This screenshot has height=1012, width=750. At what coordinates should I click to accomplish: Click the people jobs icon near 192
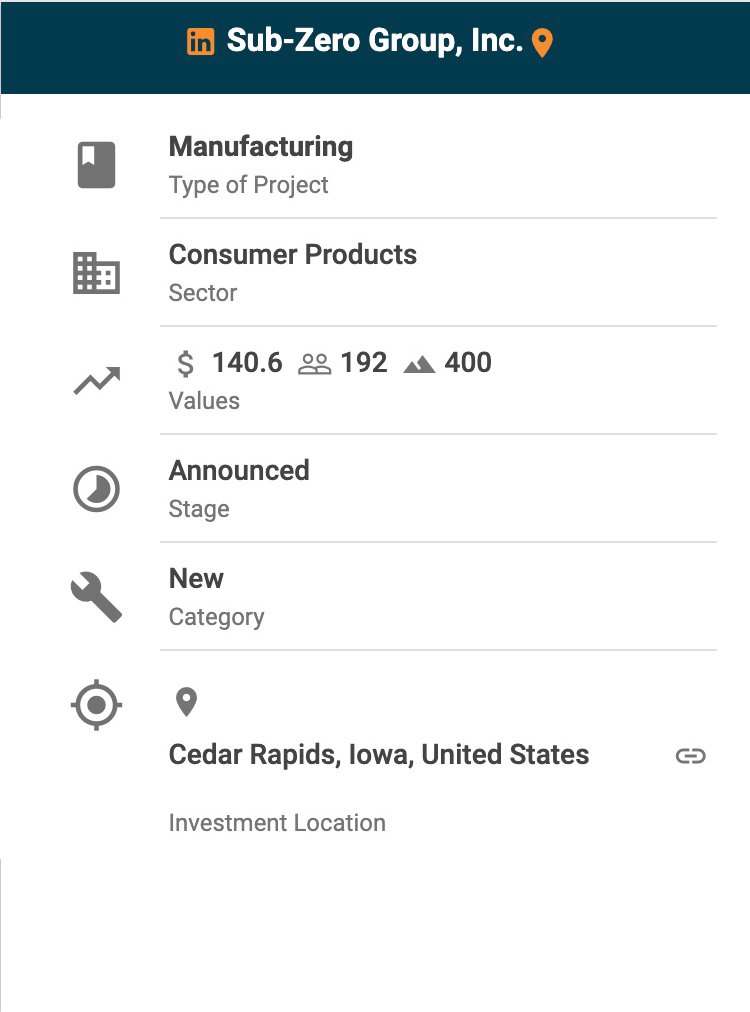pos(315,364)
